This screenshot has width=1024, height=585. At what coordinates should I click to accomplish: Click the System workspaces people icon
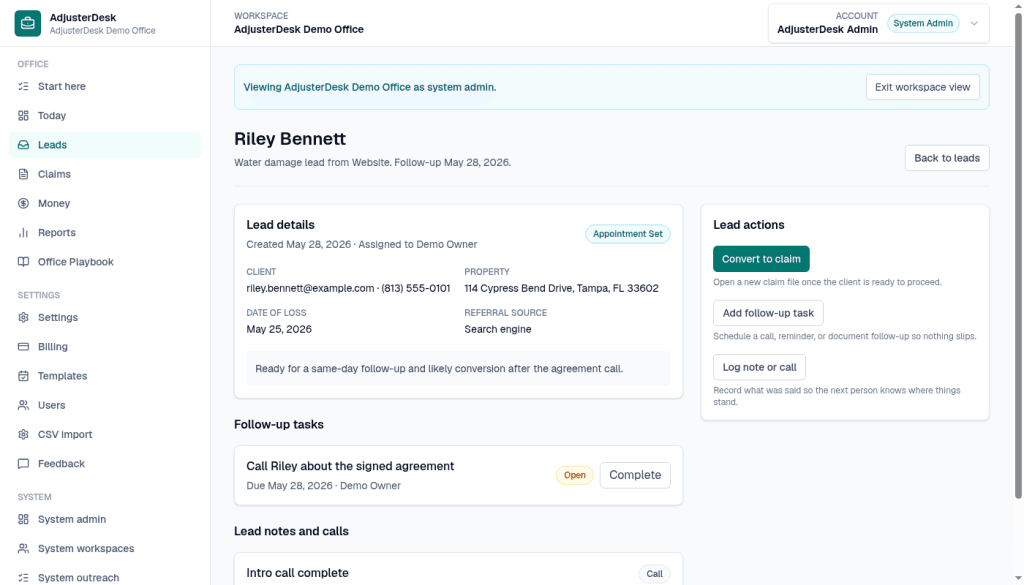tap(24, 548)
